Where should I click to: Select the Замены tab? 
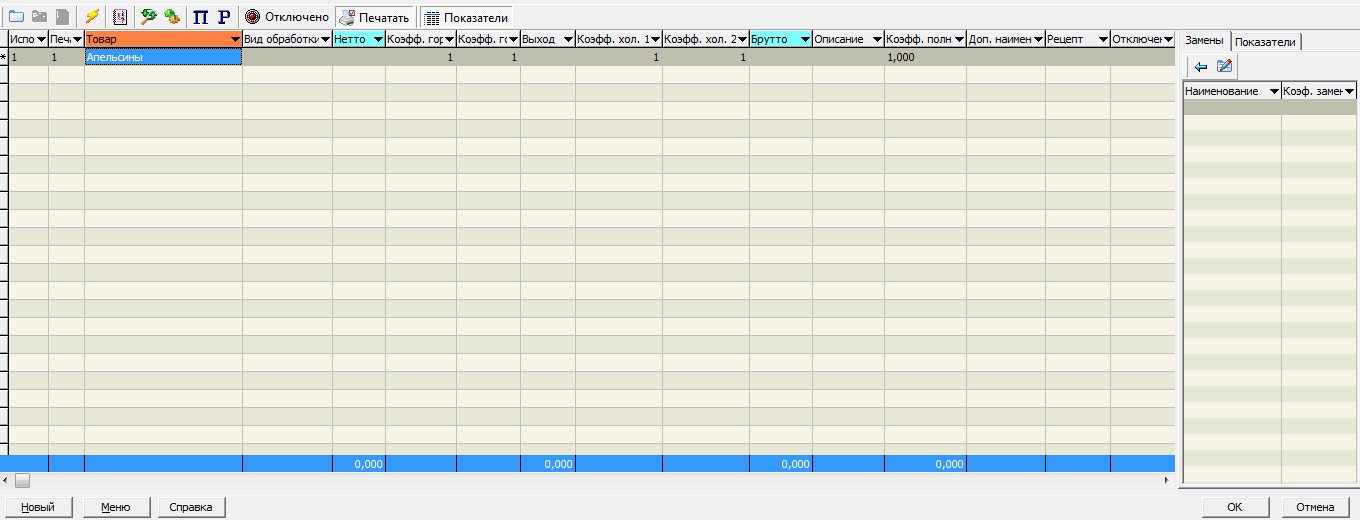tap(1203, 41)
